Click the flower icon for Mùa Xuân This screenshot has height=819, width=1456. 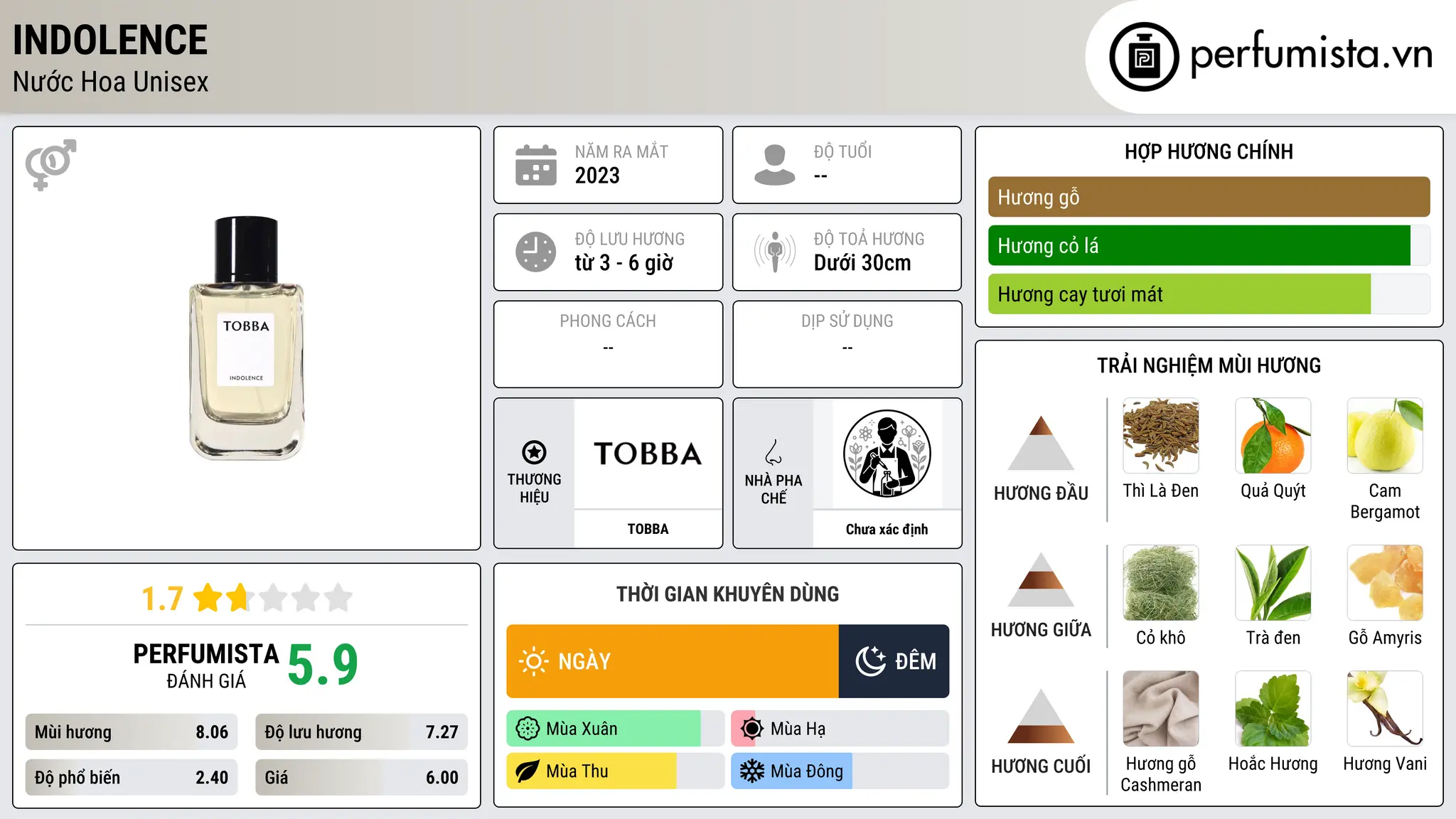tap(528, 729)
